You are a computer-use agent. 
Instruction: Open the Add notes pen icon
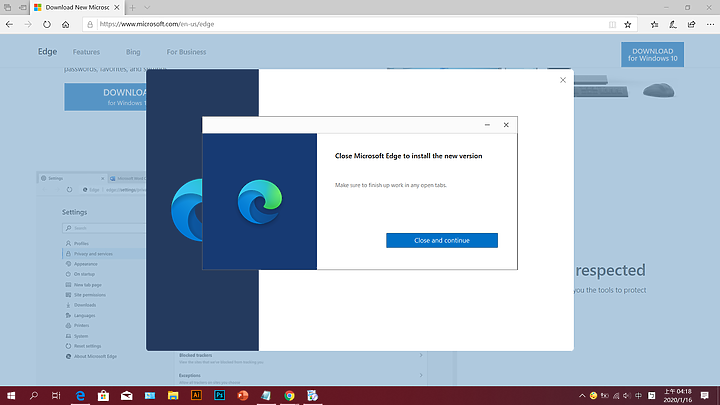click(673, 24)
